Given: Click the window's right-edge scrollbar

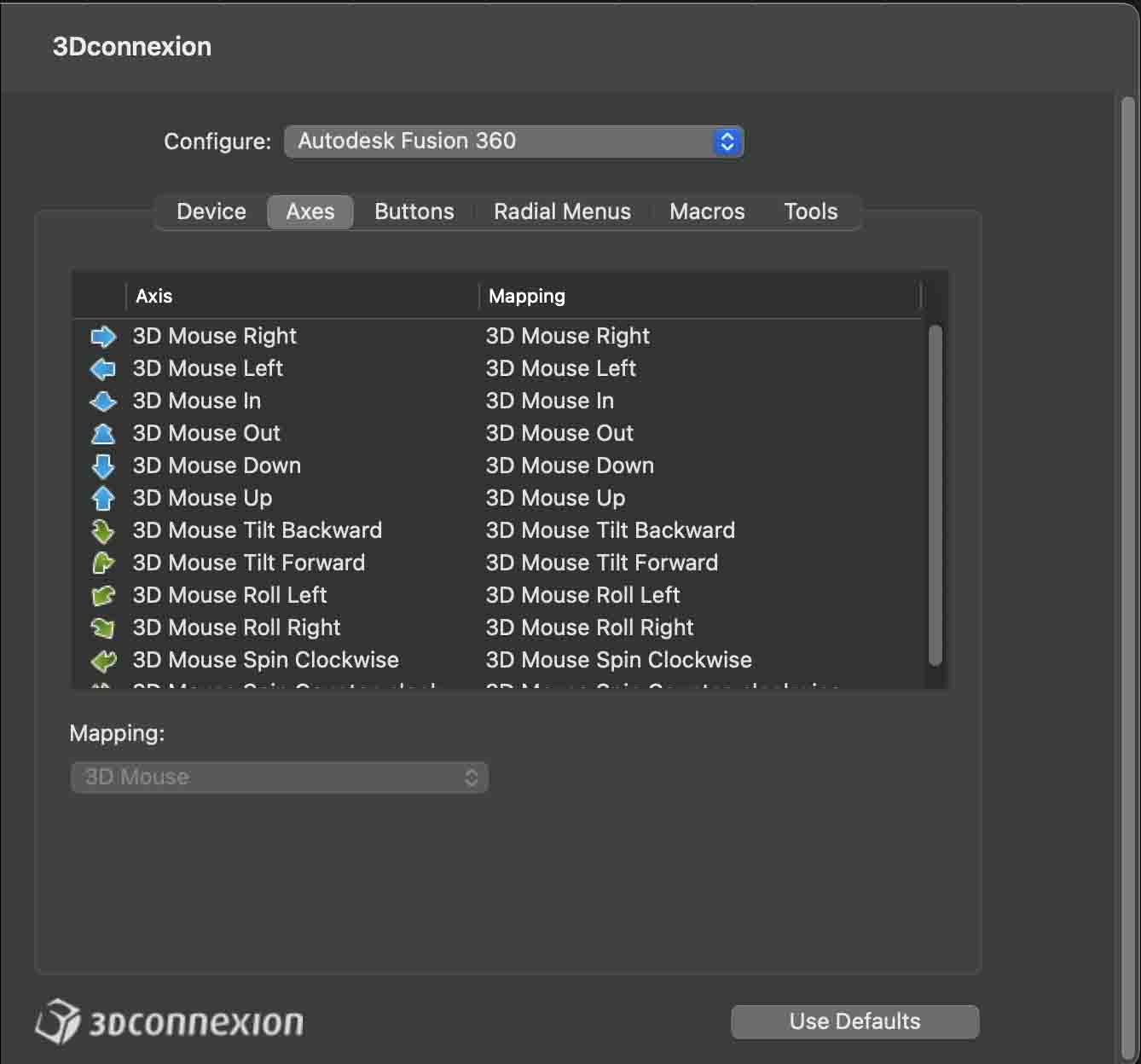Looking at the screenshot, I should (1128, 580).
